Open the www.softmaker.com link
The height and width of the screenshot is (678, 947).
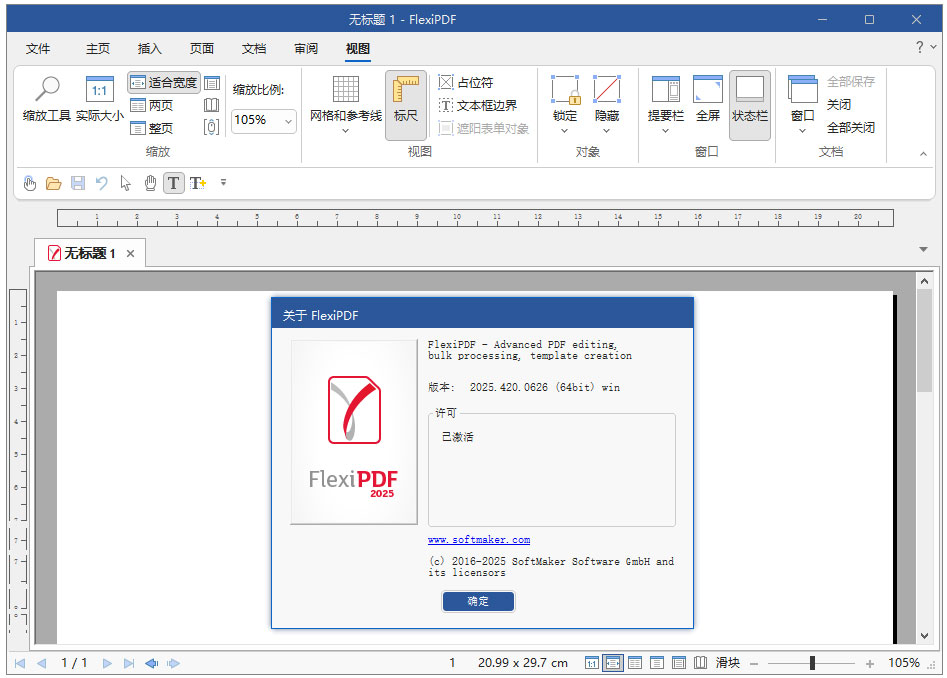point(479,540)
